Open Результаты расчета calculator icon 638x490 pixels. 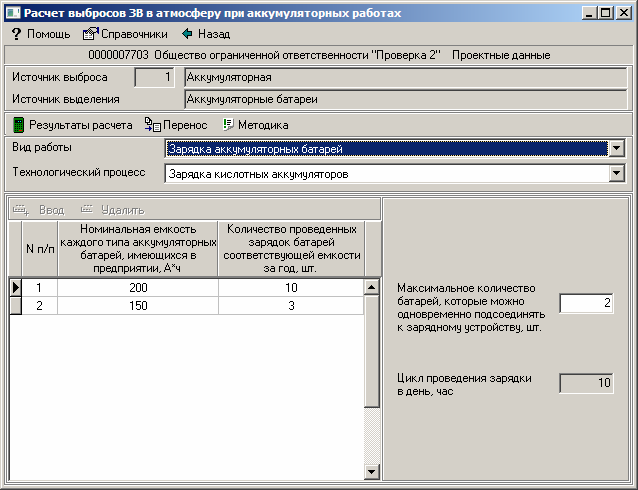pyautogui.click(x=18, y=125)
